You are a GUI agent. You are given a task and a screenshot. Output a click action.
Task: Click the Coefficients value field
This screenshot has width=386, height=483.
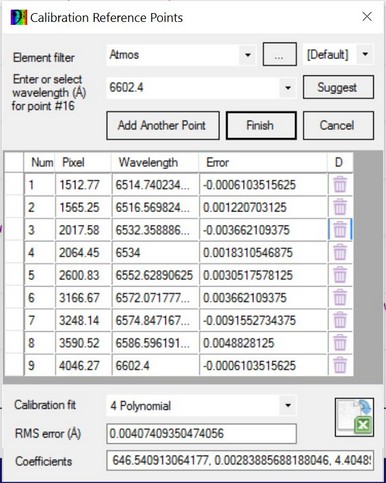click(240, 461)
